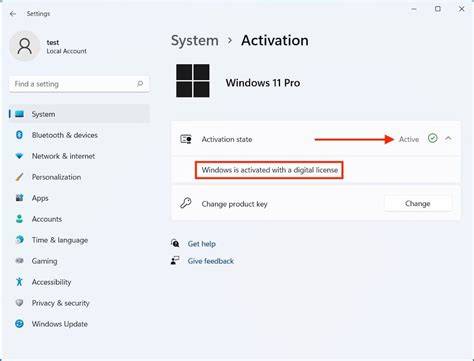Open the Gaming controller icon

point(19,261)
